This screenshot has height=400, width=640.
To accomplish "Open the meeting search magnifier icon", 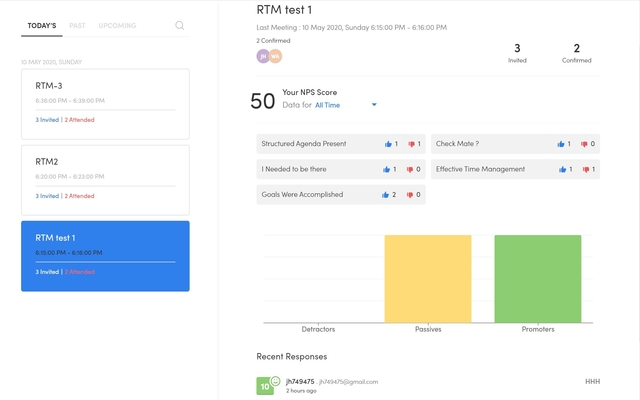I will tap(180, 26).
